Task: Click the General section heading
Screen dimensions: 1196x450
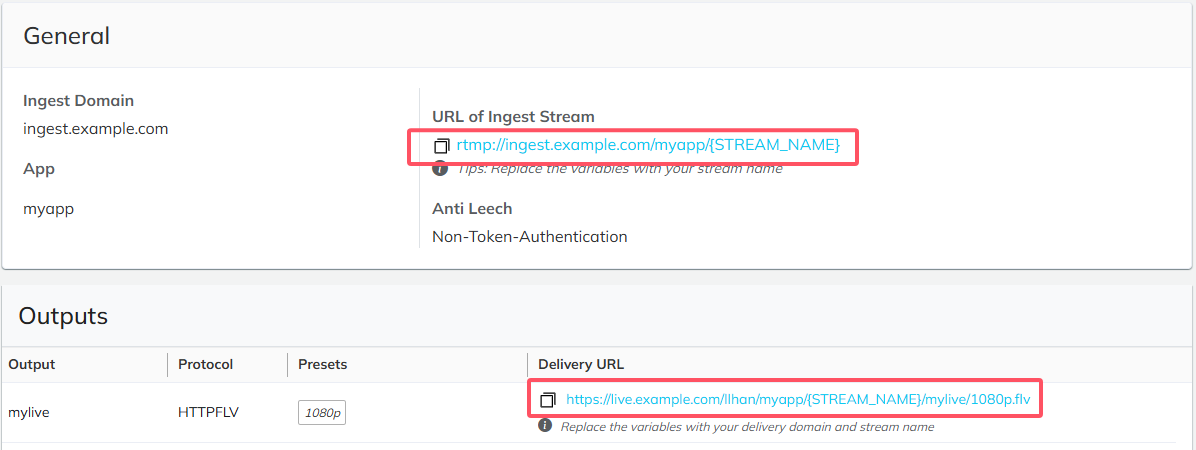Action: point(67,36)
